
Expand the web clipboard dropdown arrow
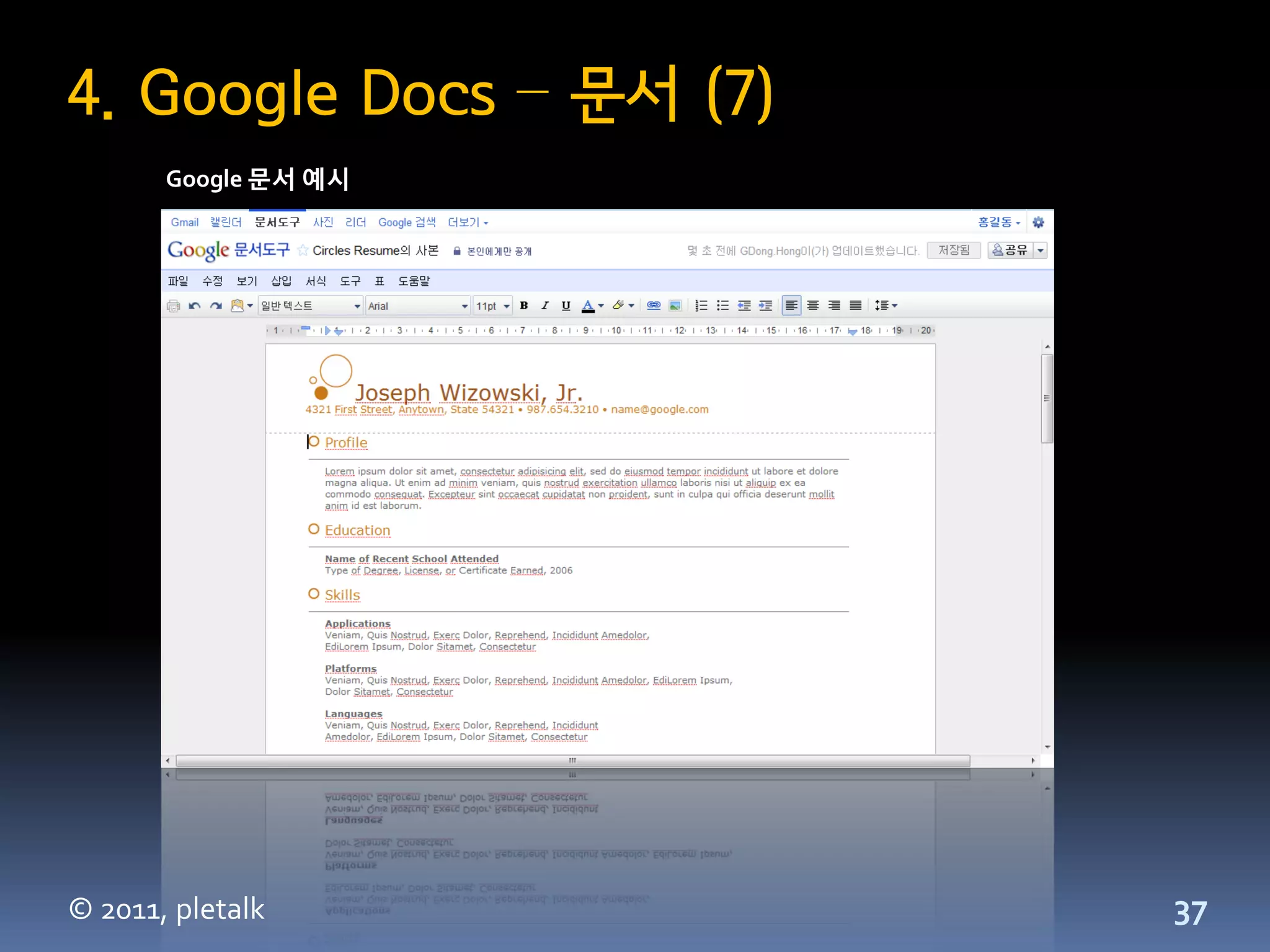click(x=250, y=306)
